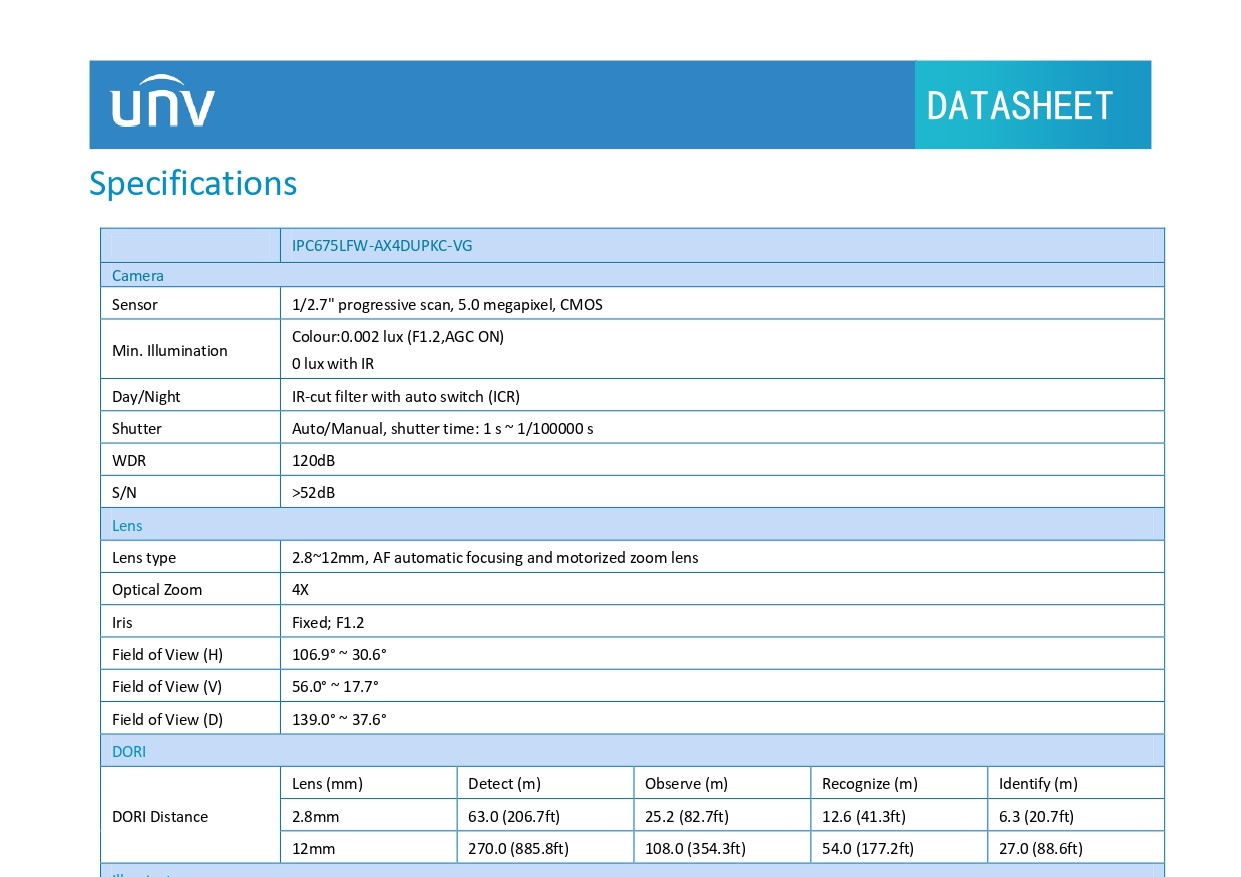This screenshot has width=1241, height=877.
Task: Select the 6.3 (20.7ft) cell
Action: [1036, 816]
